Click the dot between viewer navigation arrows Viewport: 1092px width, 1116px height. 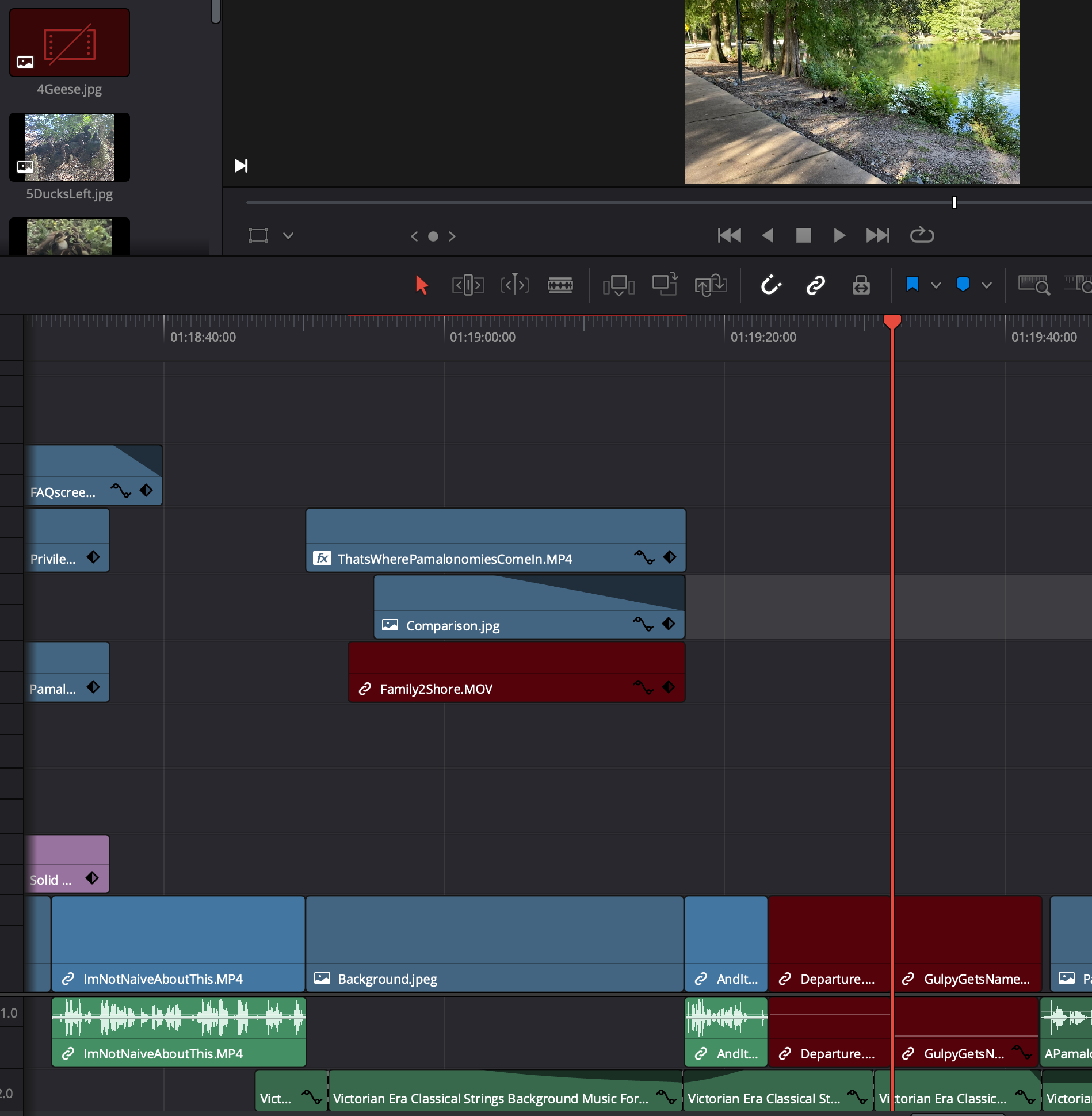coord(433,236)
